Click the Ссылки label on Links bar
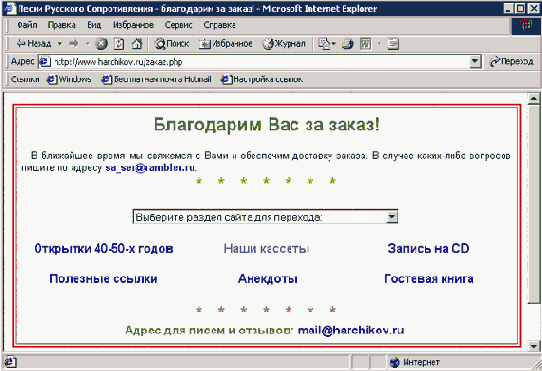This screenshot has height=371, width=542. (x=25, y=80)
